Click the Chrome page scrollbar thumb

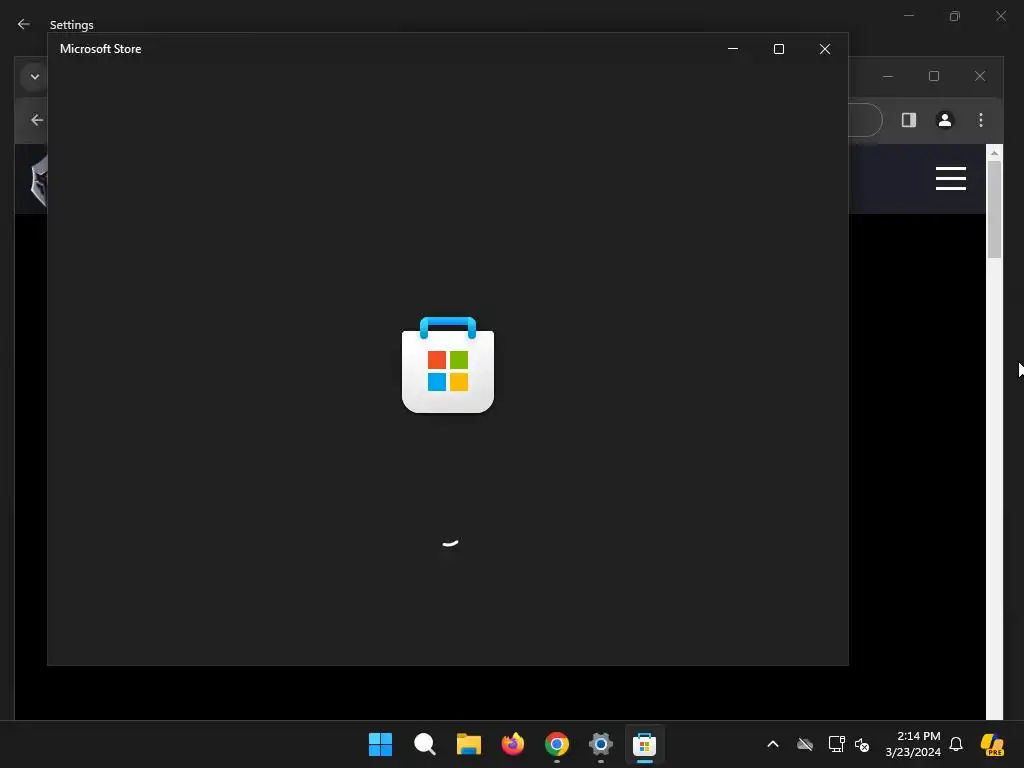coord(994,209)
